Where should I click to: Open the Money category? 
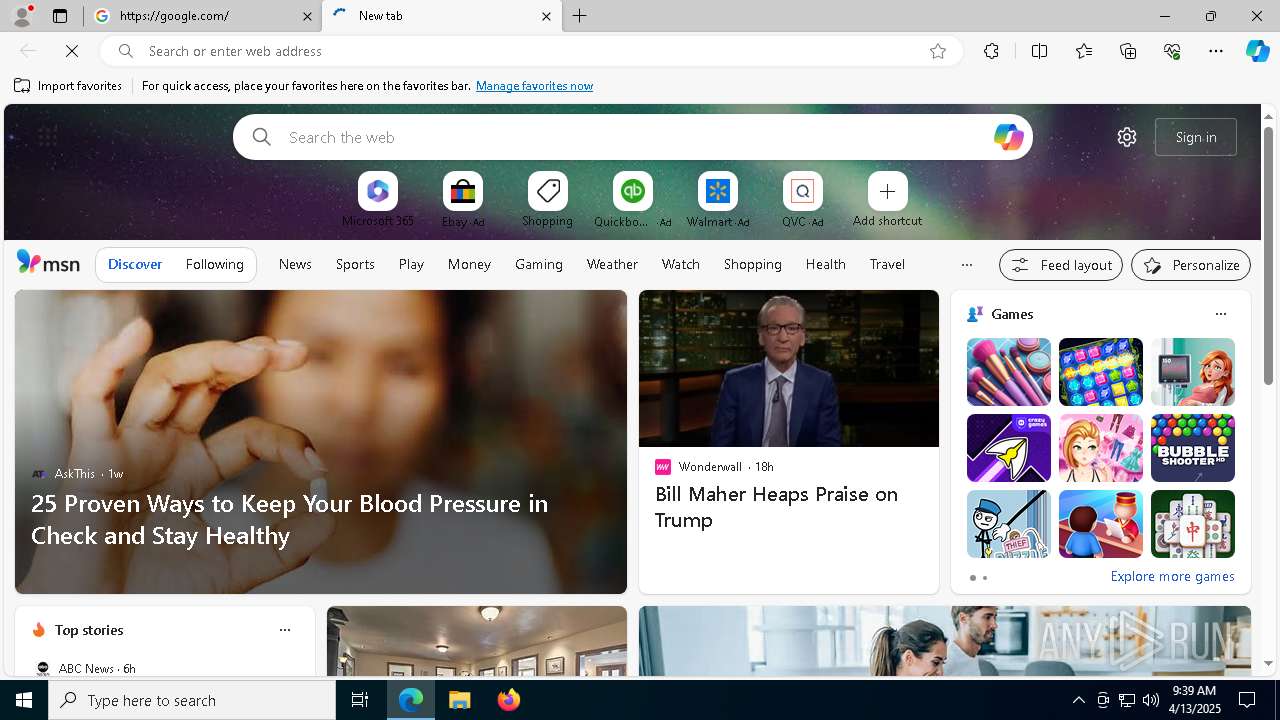(469, 264)
